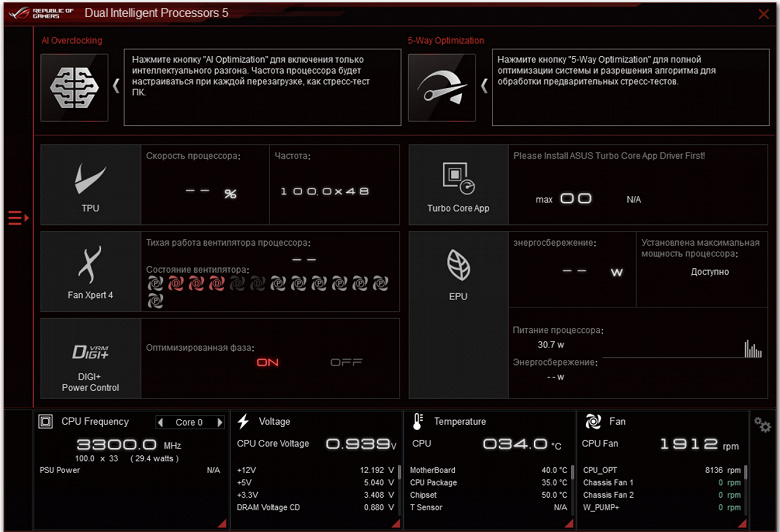
Task: Collapse the AI Overclocking description arrow
Action: pos(116,86)
